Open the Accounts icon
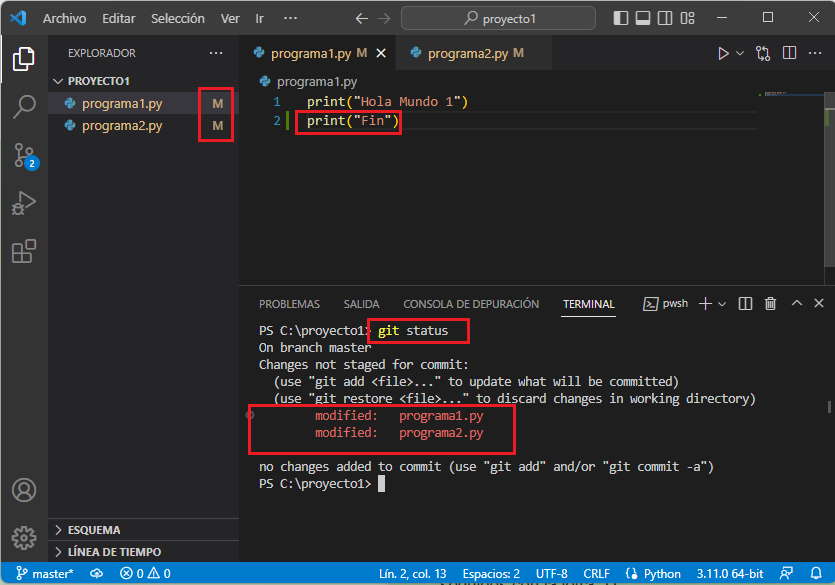The image size is (835, 585). point(24,490)
